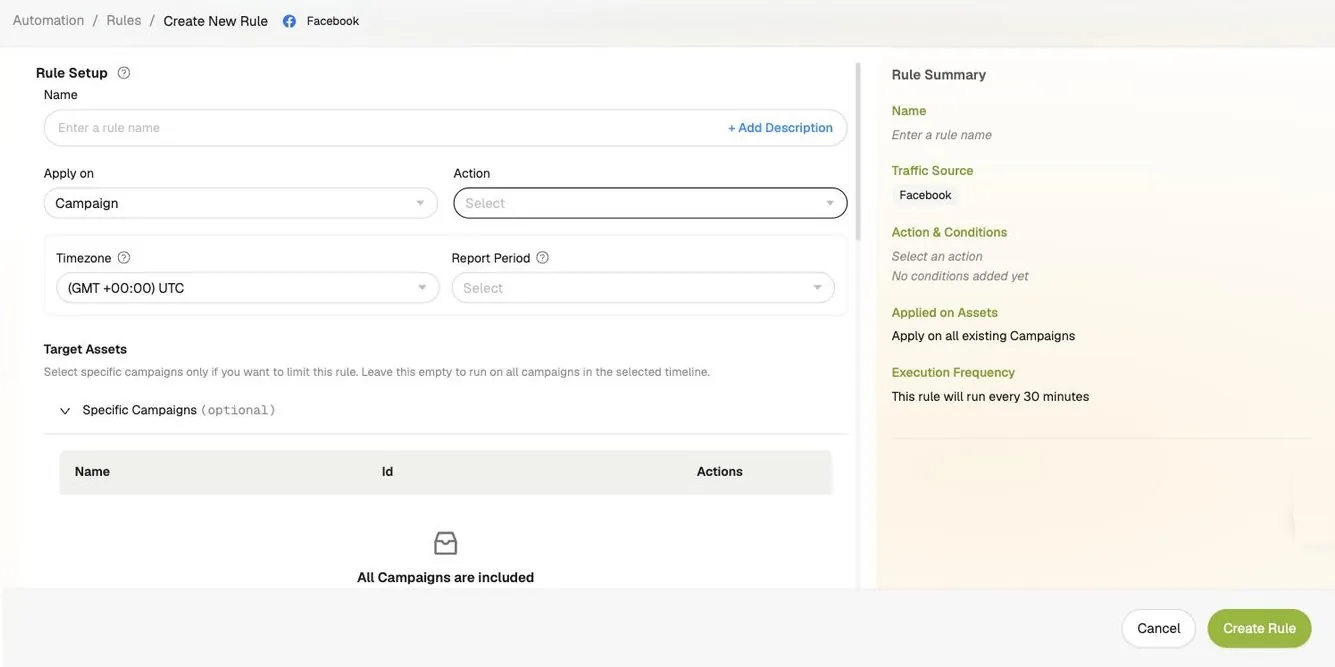The width and height of the screenshot is (1335, 667).
Task: Click the Actions column header
Action: (720, 471)
